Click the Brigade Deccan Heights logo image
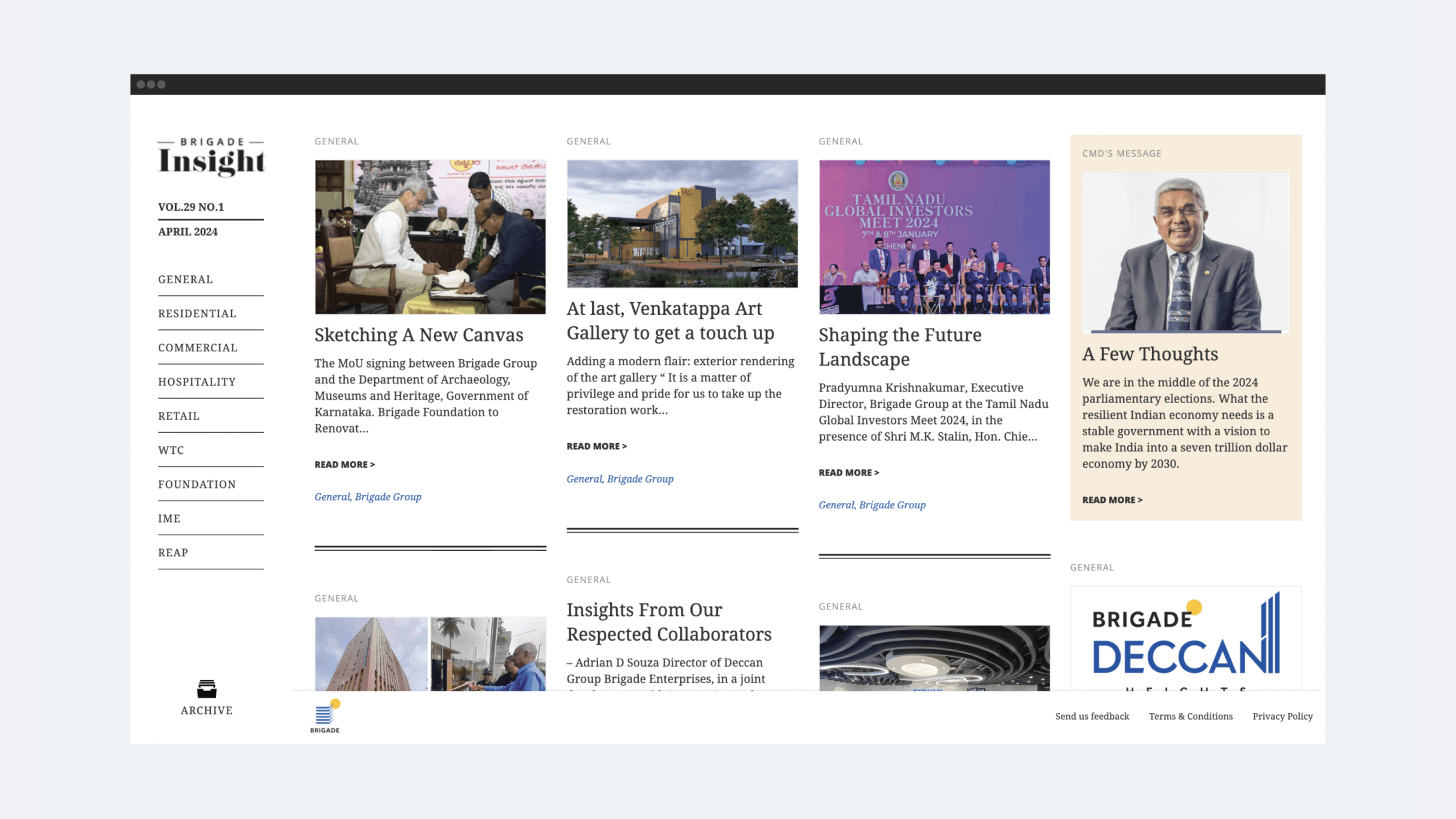Screen dimensions: 1456x819 [x=1186, y=638]
